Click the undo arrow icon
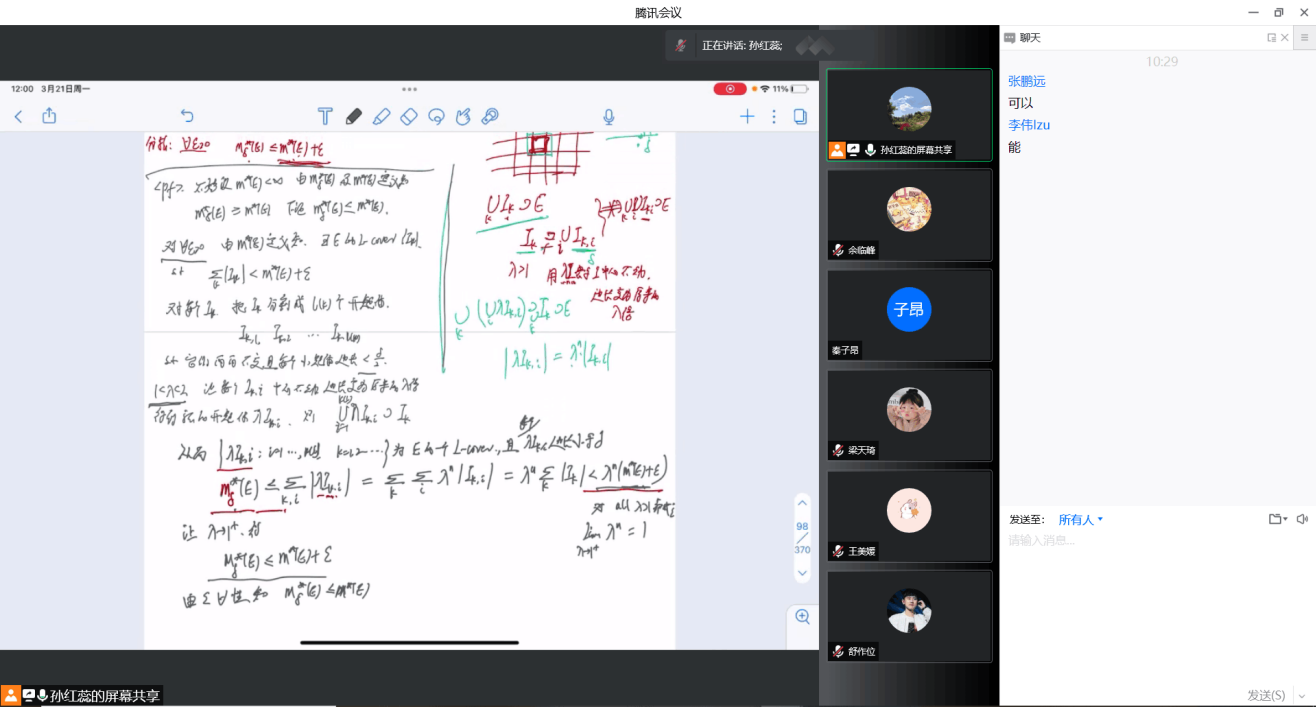1316x711 pixels. click(187, 116)
